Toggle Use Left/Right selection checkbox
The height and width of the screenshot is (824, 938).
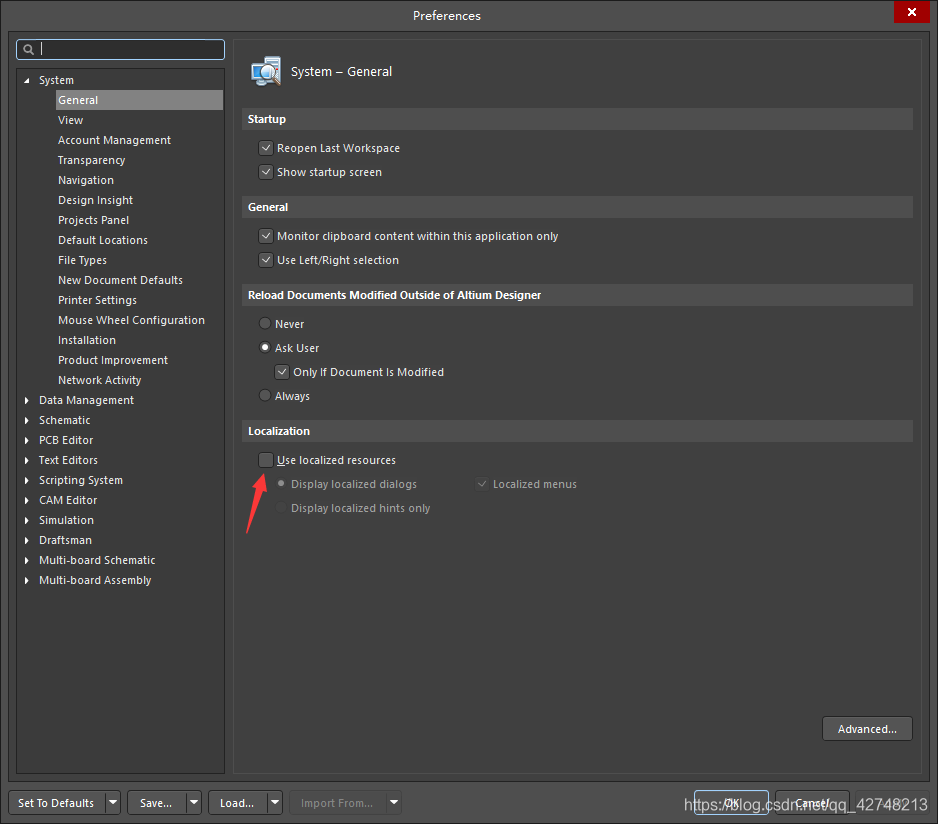[266, 260]
